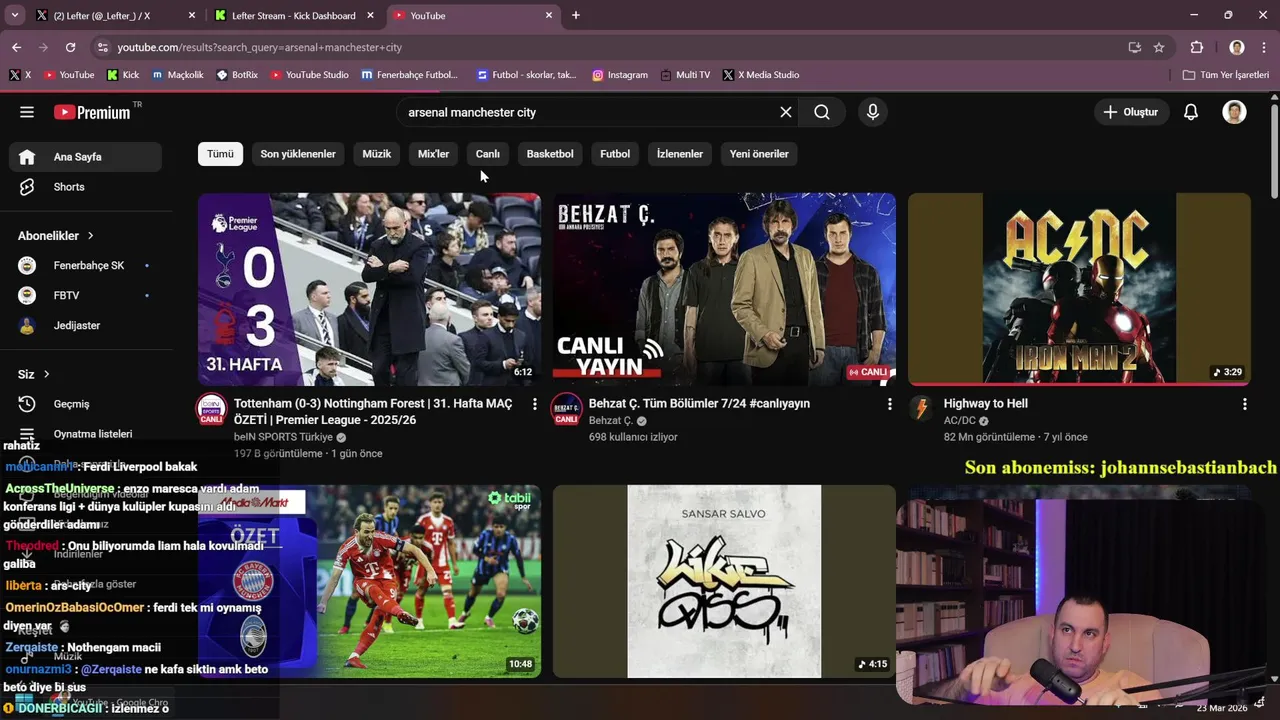
Task: Open more options for the Behzat Ç. video
Action: [890, 404]
